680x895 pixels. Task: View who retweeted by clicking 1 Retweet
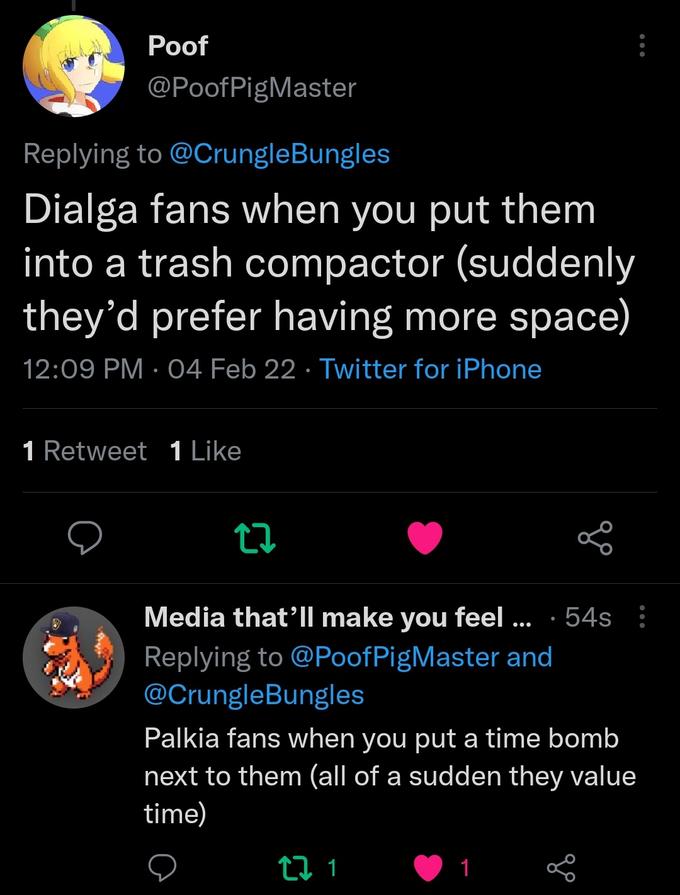[84, 451]
